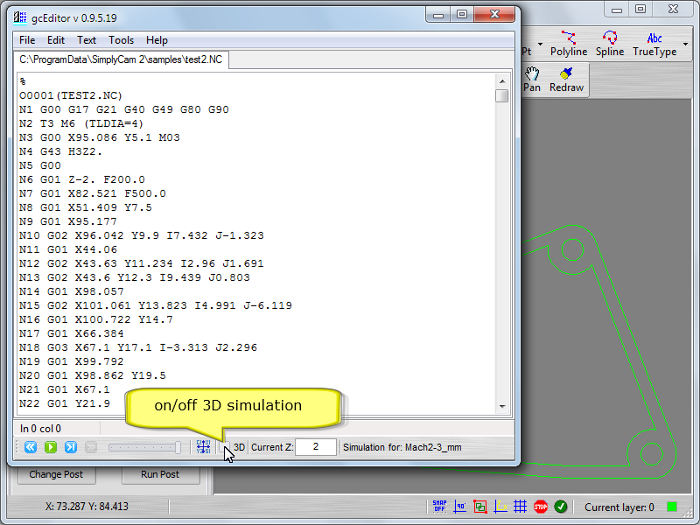Click the Redraw tool

tap(566, 80)
